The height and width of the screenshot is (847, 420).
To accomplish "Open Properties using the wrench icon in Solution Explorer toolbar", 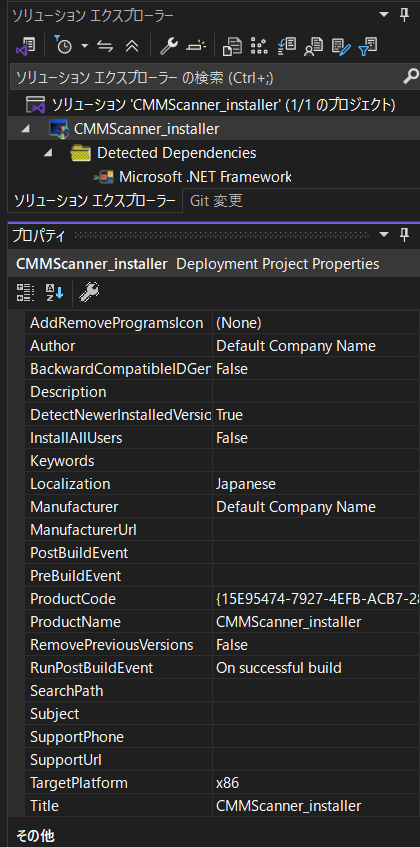I will coord(169,46).
